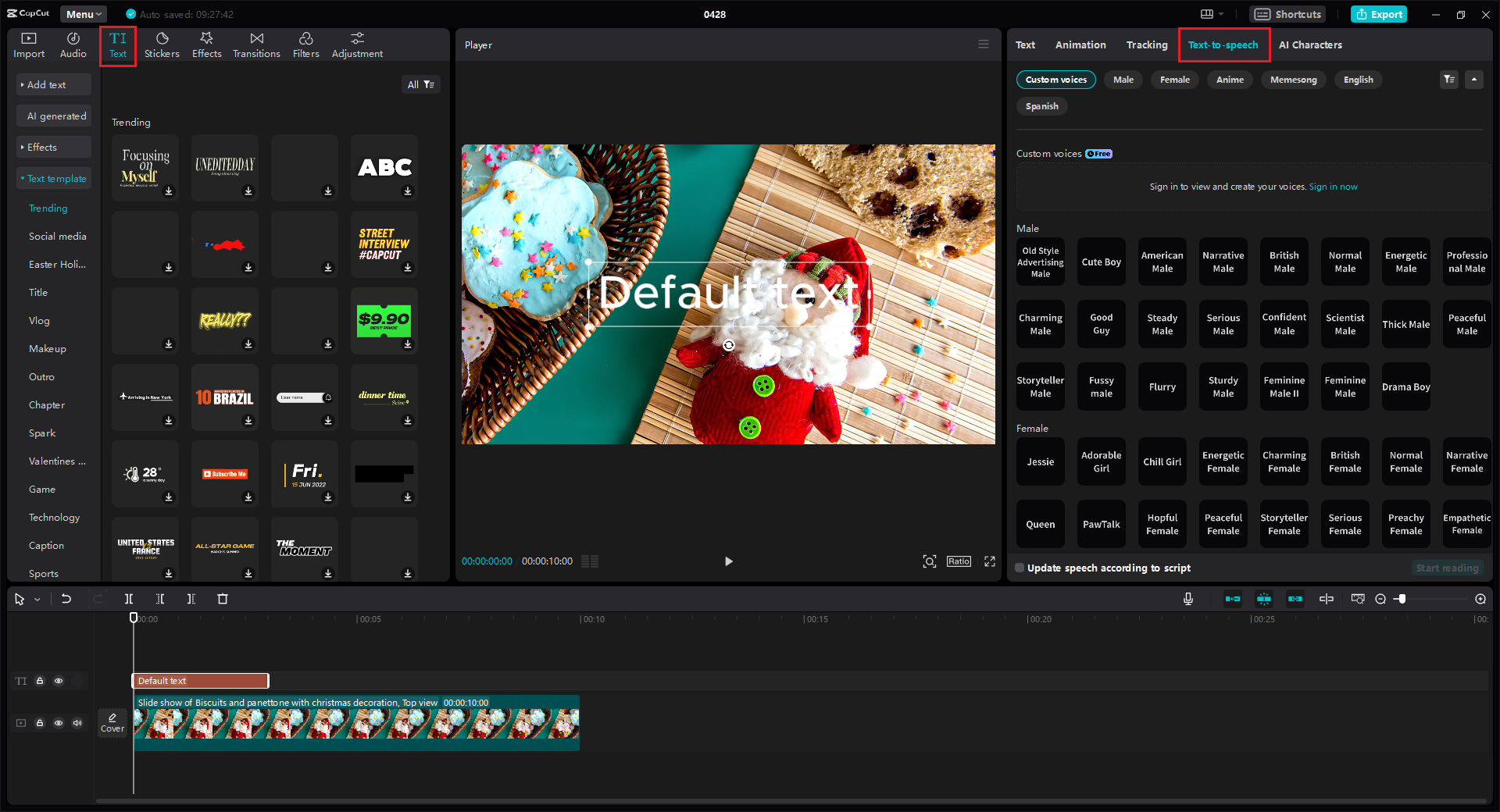Click the timeline playhead marker

tap(134, 618)
